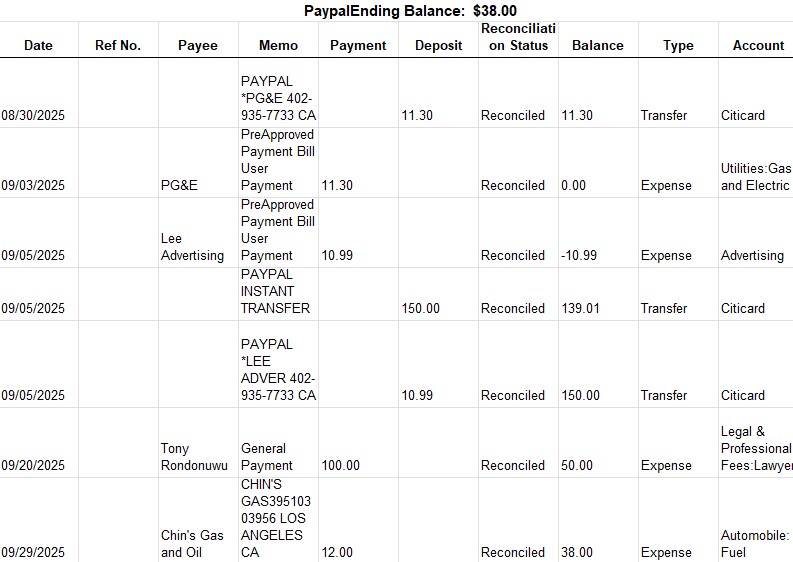Select the Account column header
This screenshot has height=562, width=793.
[758, 45]
